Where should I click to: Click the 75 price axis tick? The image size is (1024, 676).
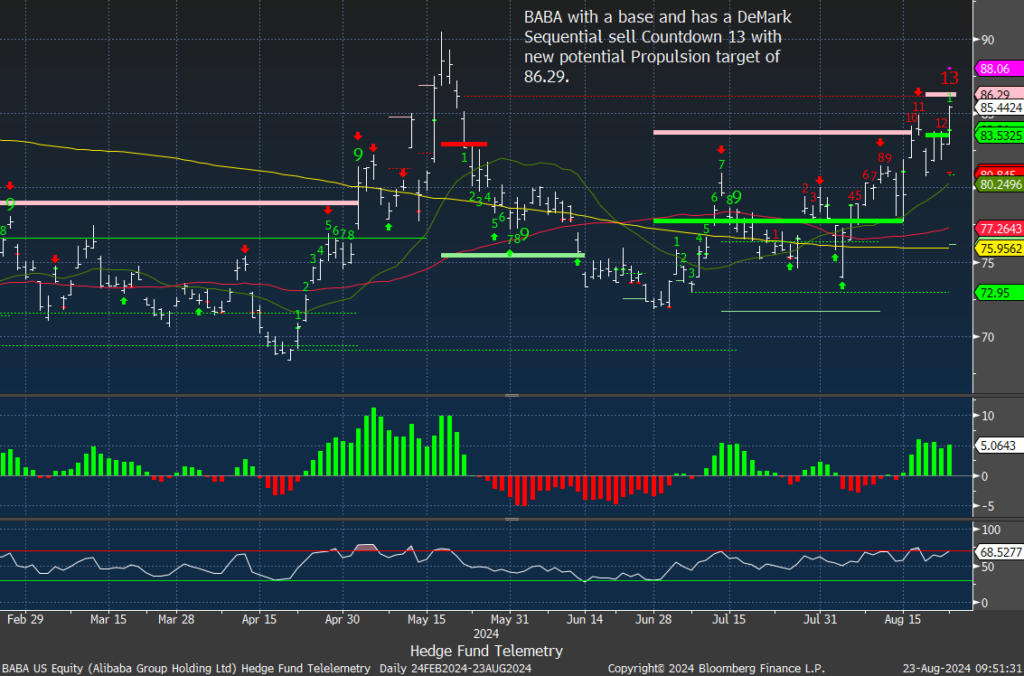point(987,263)
